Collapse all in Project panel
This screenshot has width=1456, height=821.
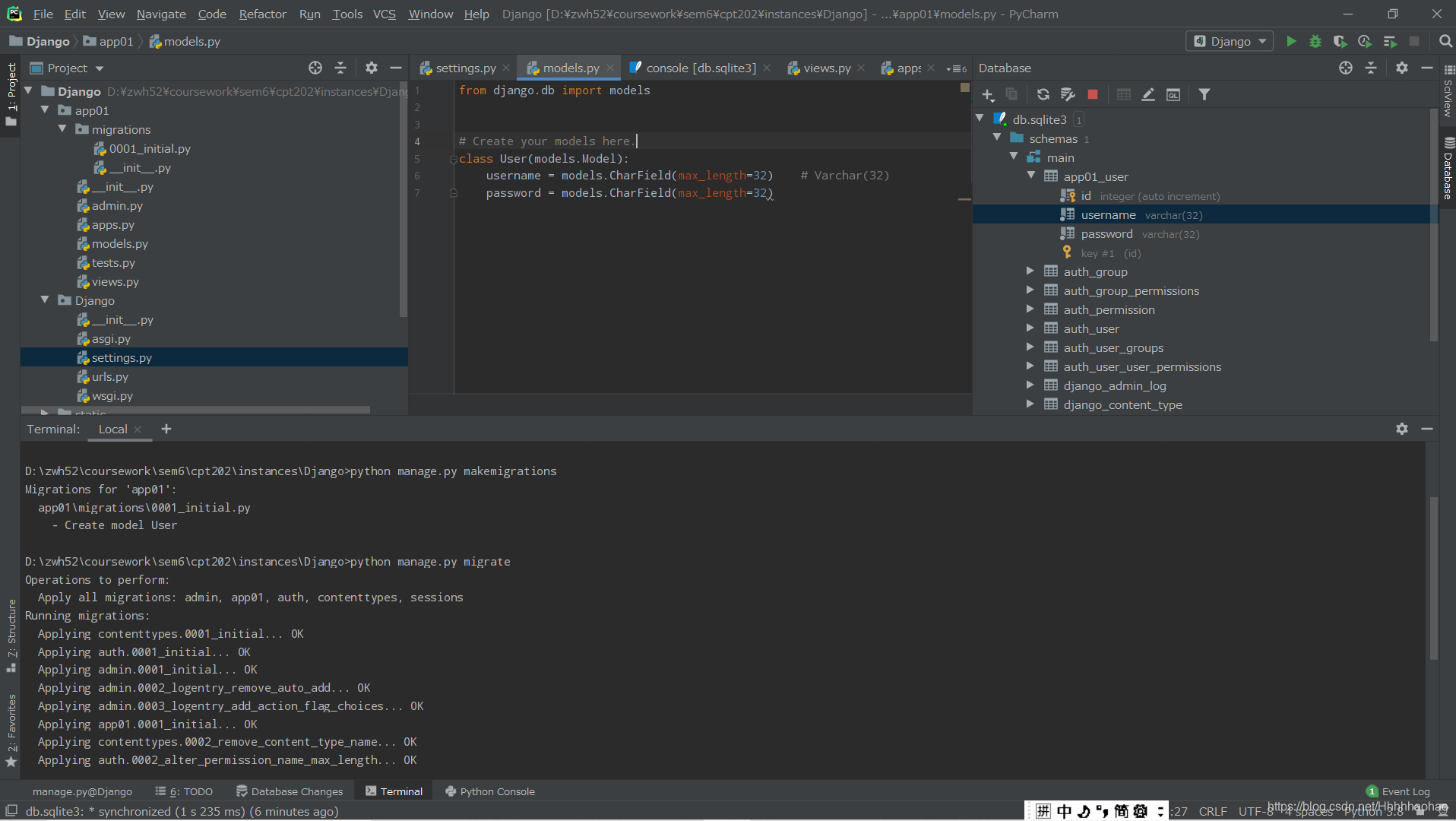click(x=340, y=68)
